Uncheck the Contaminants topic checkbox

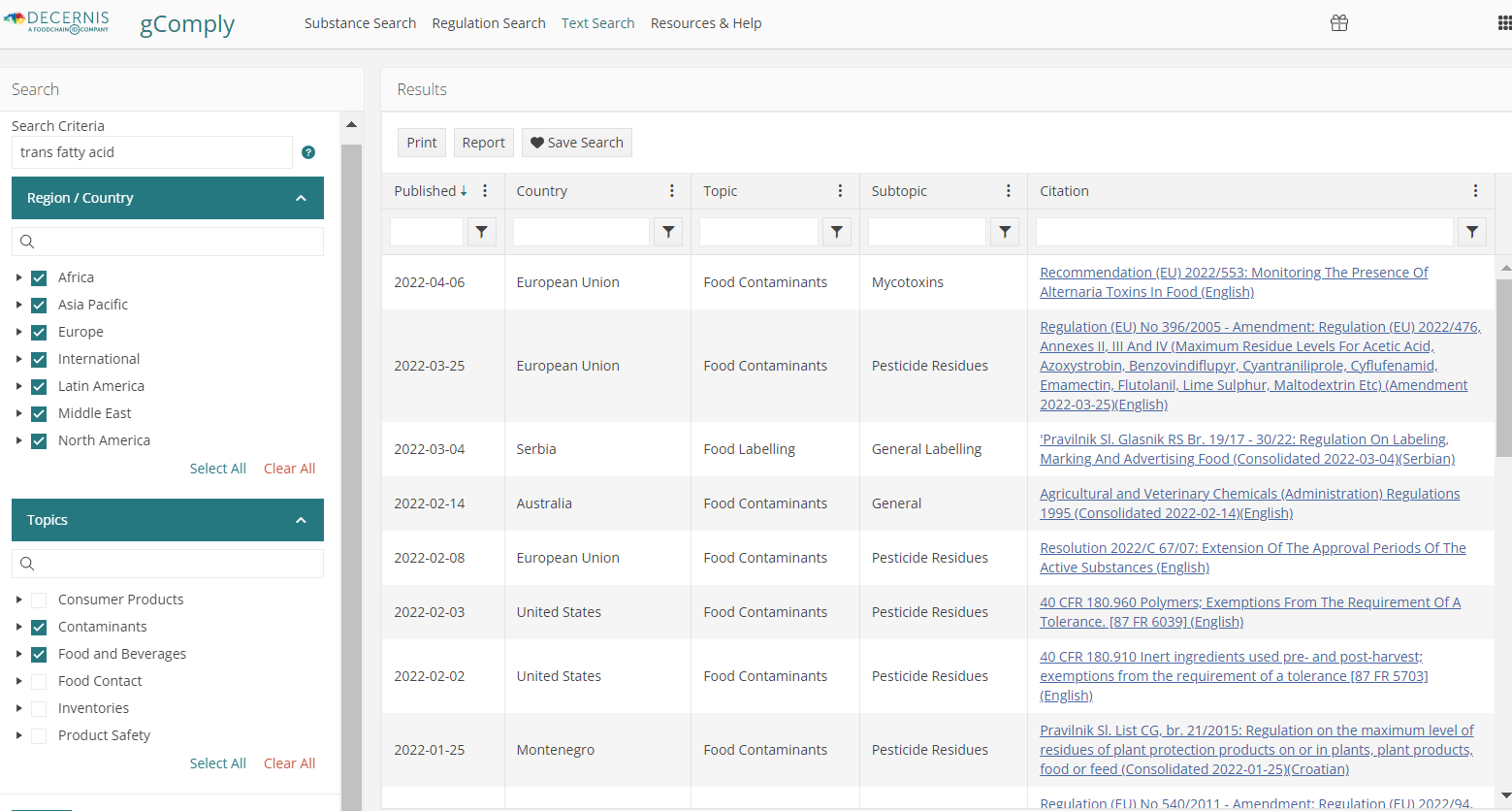[39, 628]
